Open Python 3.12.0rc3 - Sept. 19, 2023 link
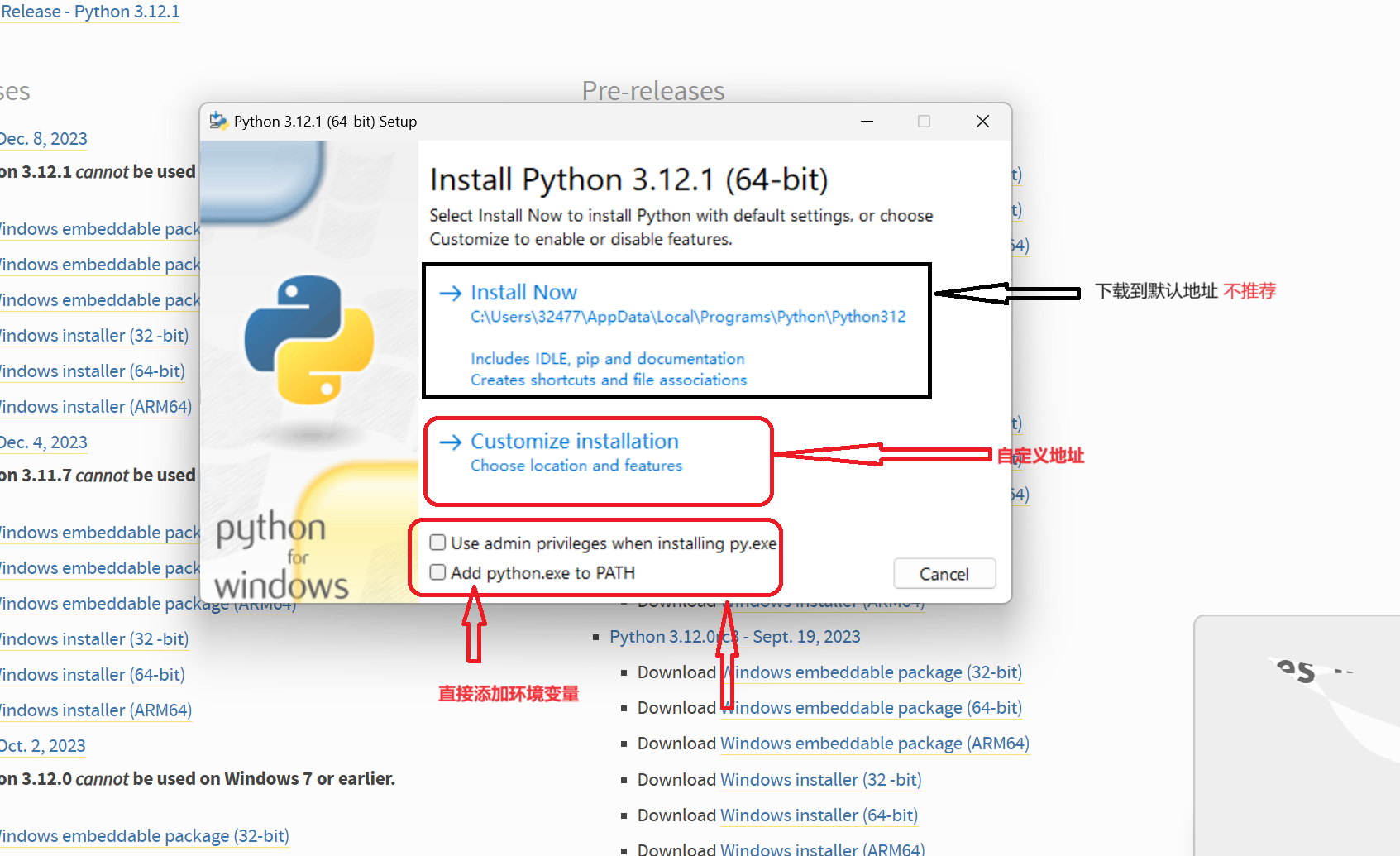The width and height of the screenshot is (1400, 856). 735,637
